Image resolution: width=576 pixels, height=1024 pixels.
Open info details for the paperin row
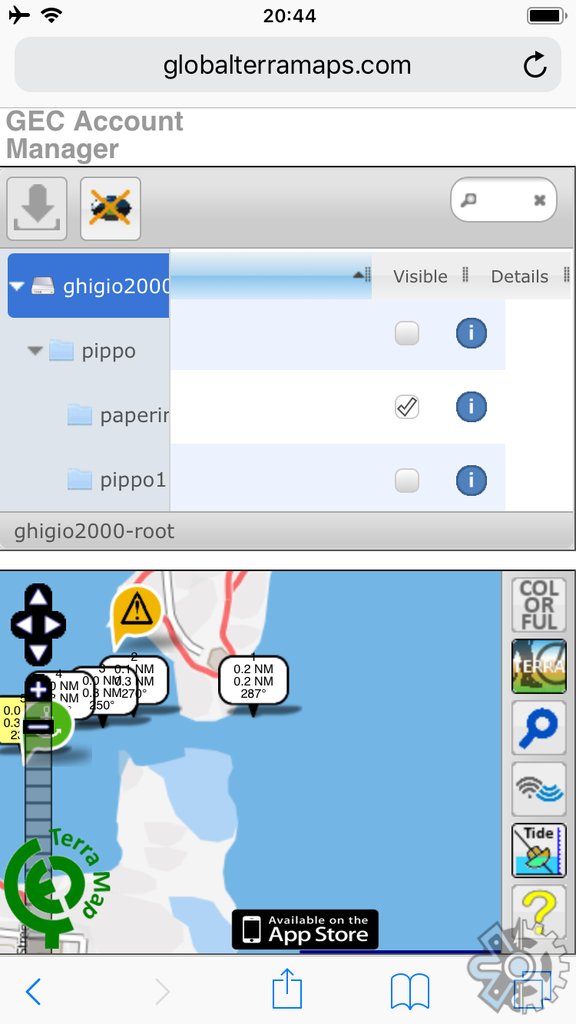coord(471,407)
